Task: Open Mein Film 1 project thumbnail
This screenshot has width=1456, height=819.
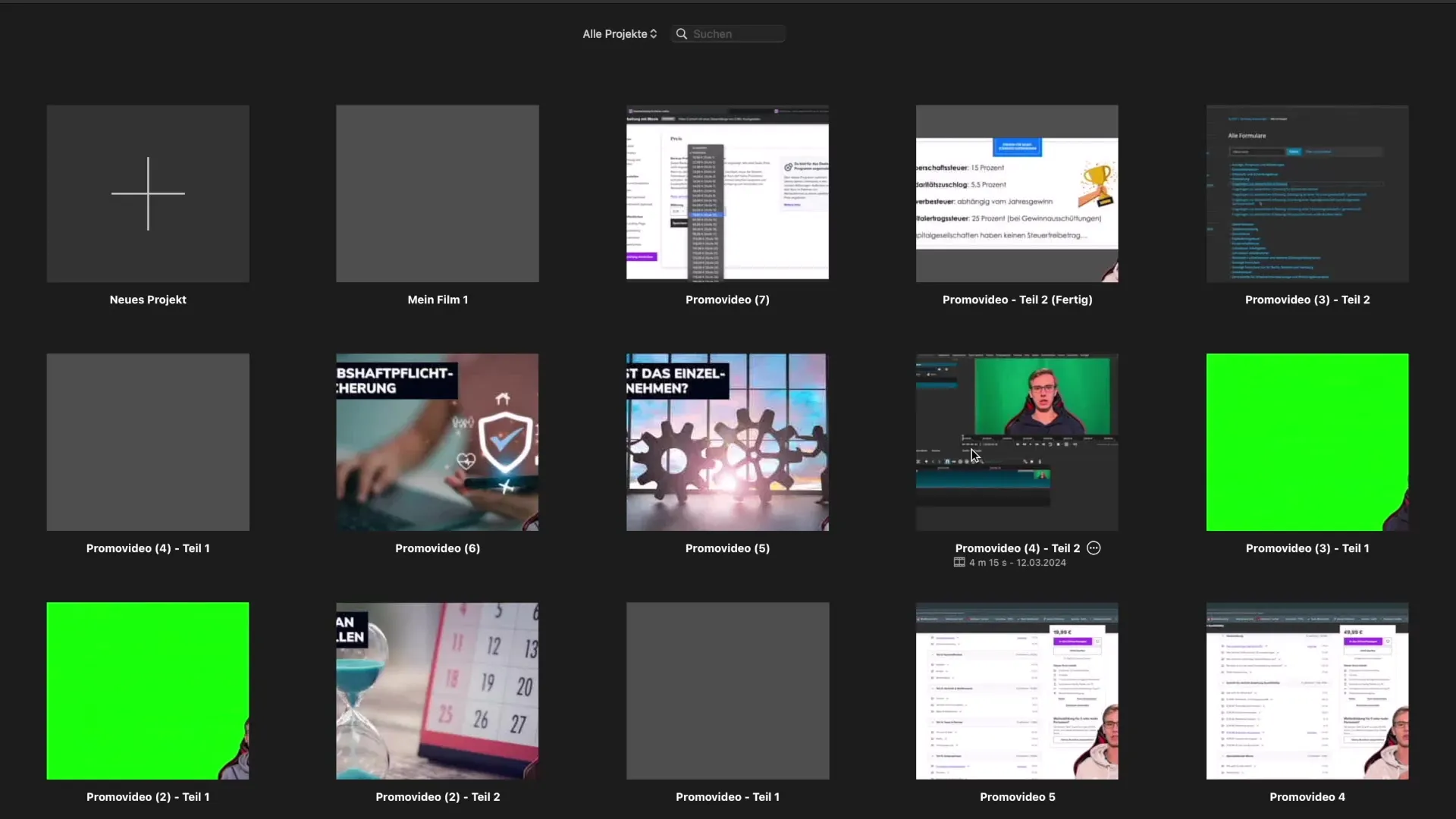Action: pos(438,193)
